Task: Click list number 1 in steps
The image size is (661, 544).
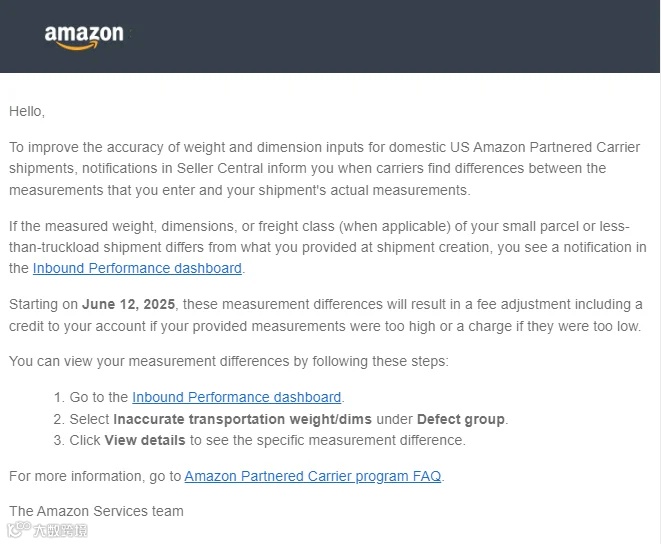Action: click(x=58, y=398)
